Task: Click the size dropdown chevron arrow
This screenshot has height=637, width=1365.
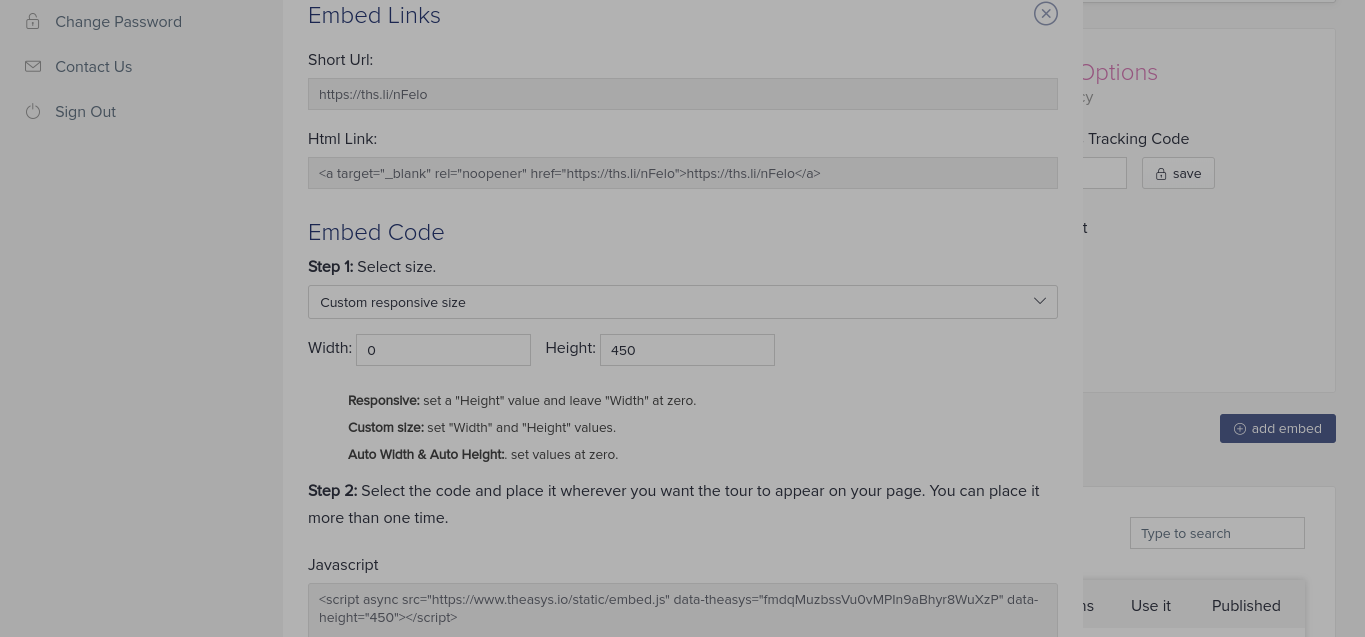Action: pos(1039,301)
